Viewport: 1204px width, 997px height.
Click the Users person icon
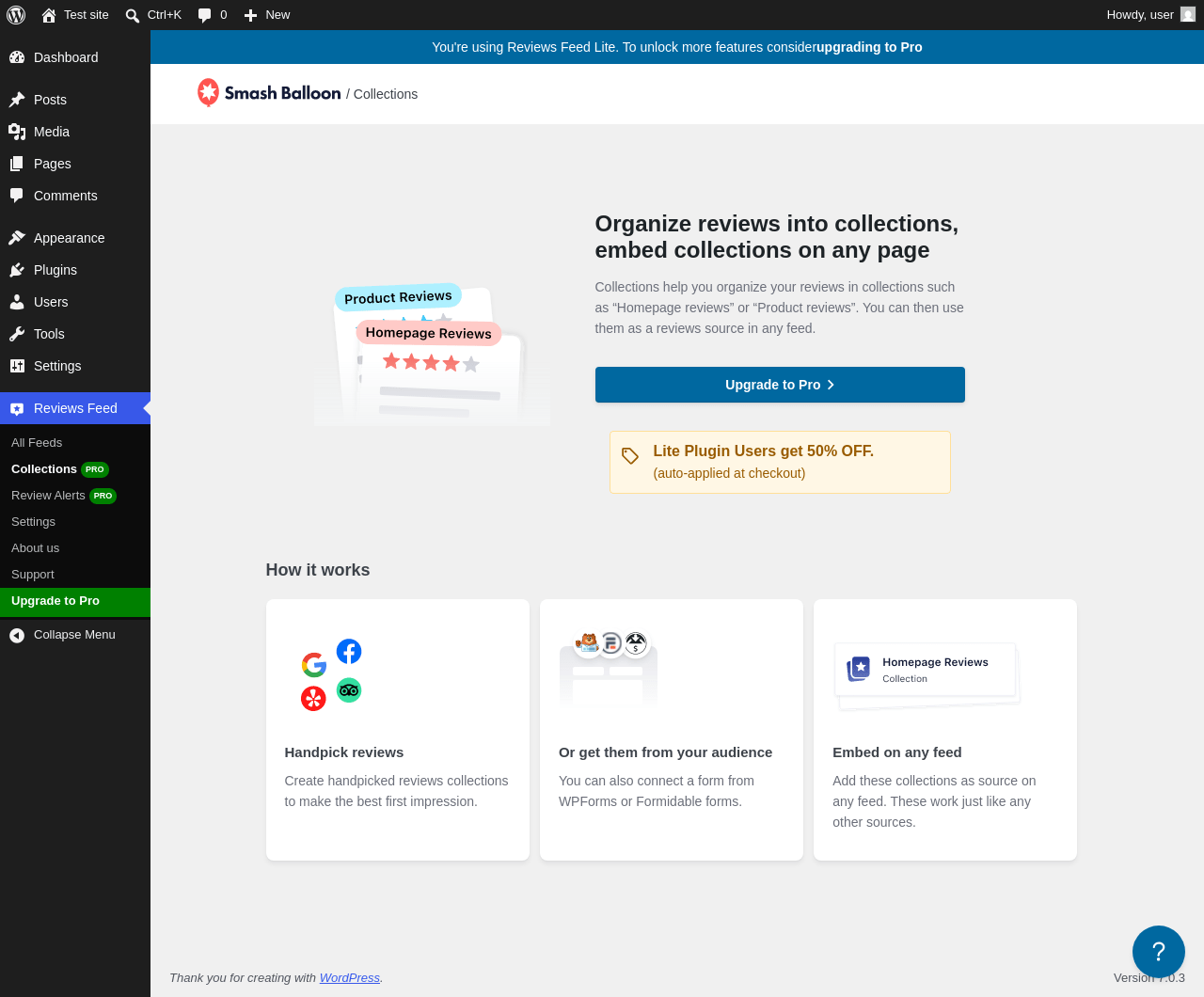click(17, 302)
